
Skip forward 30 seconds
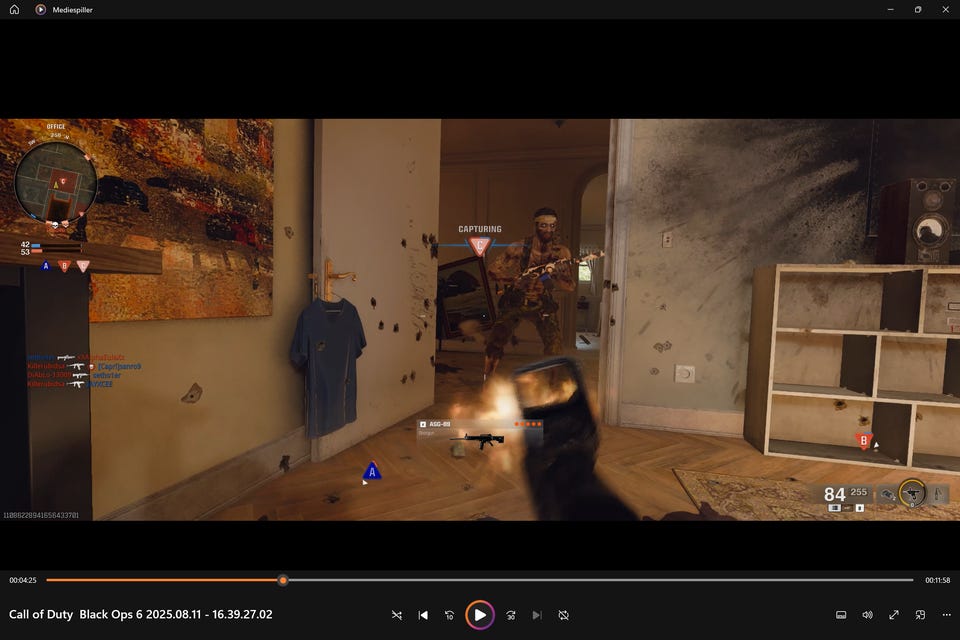[x=511, y=615]
